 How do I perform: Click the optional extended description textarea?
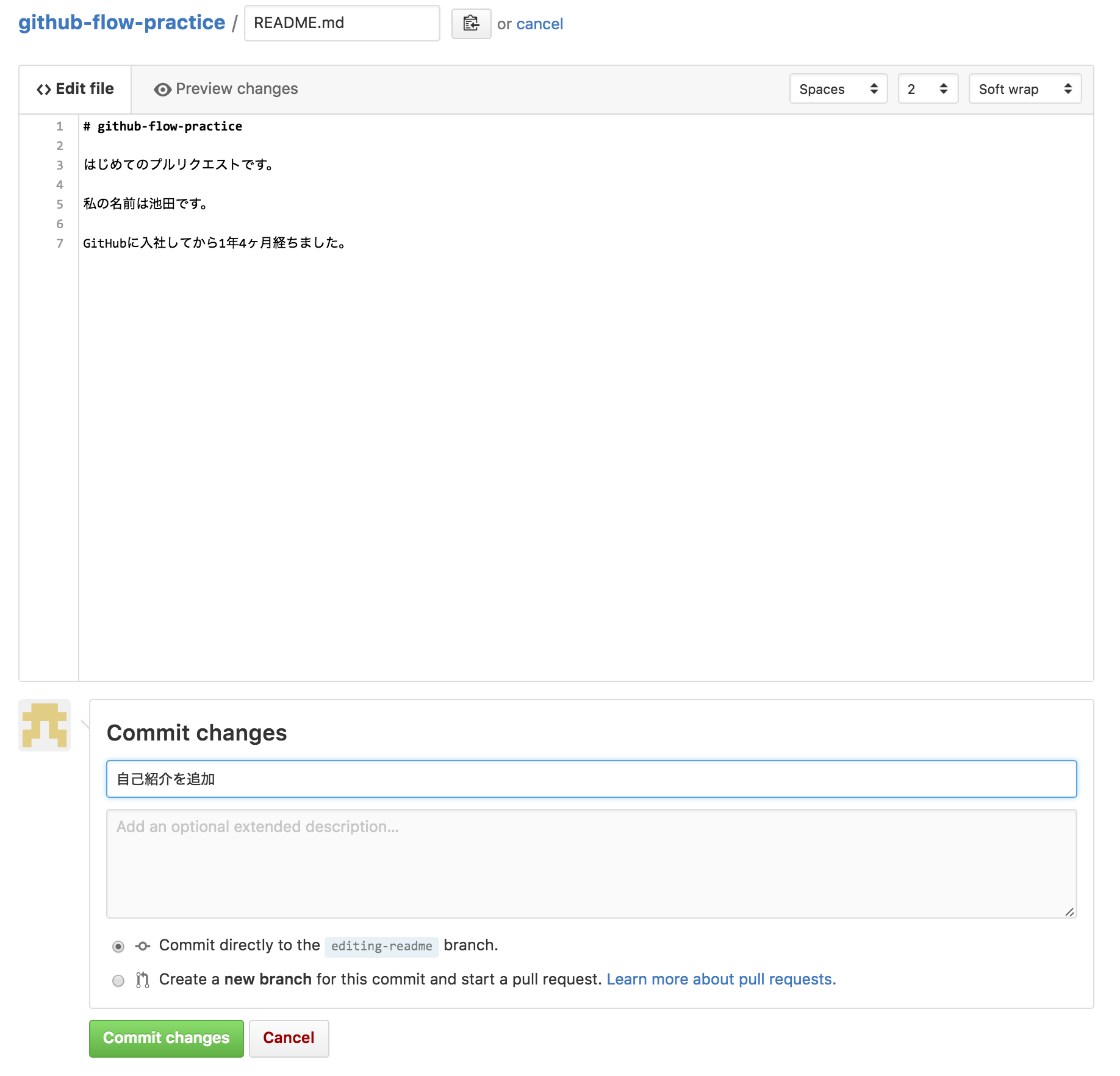click(591, 864)
